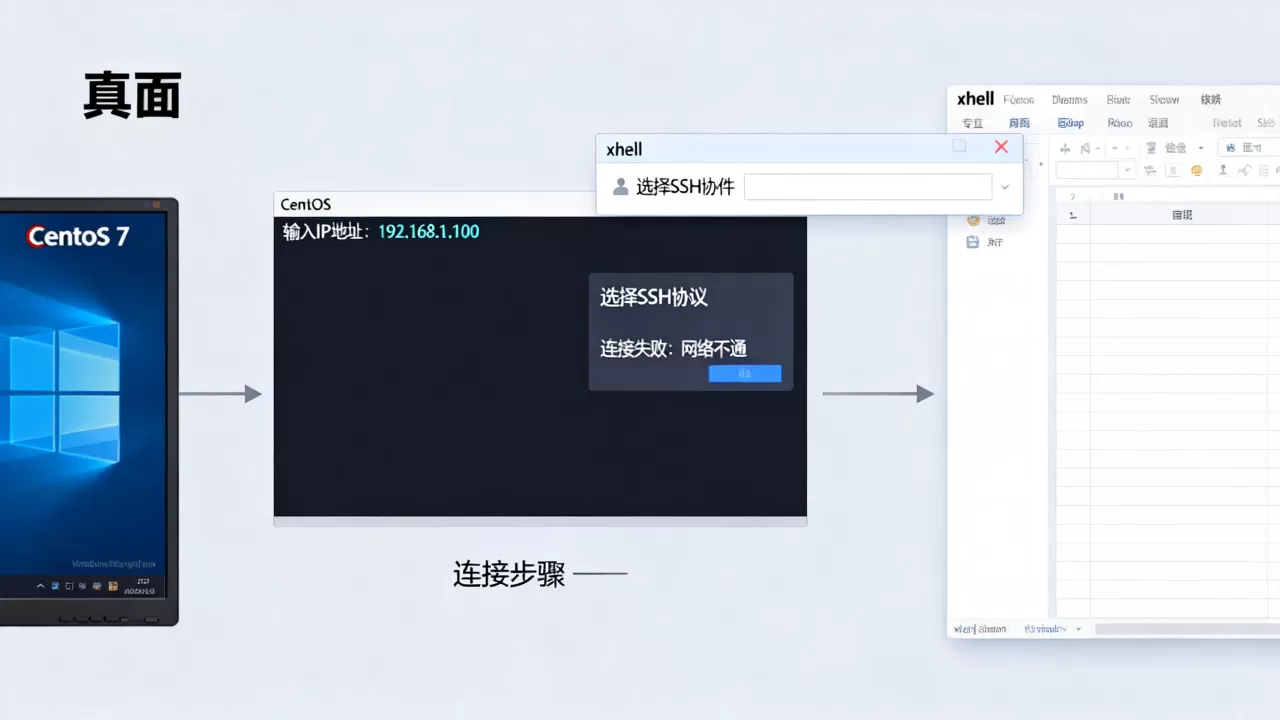
Task: Open the Fiuton menu in xhell window
Action: [x=1019, y=100]
